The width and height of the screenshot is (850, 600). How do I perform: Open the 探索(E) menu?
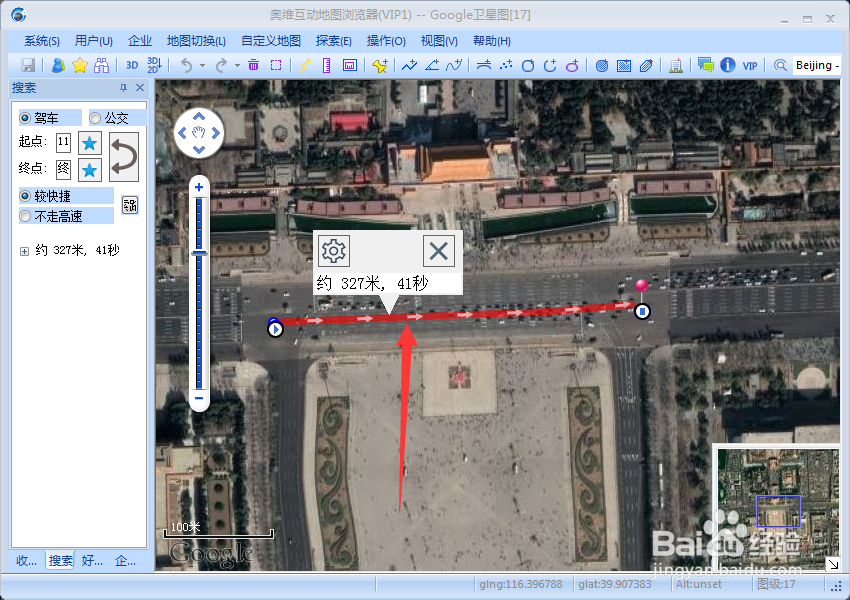tap(334, 41)
